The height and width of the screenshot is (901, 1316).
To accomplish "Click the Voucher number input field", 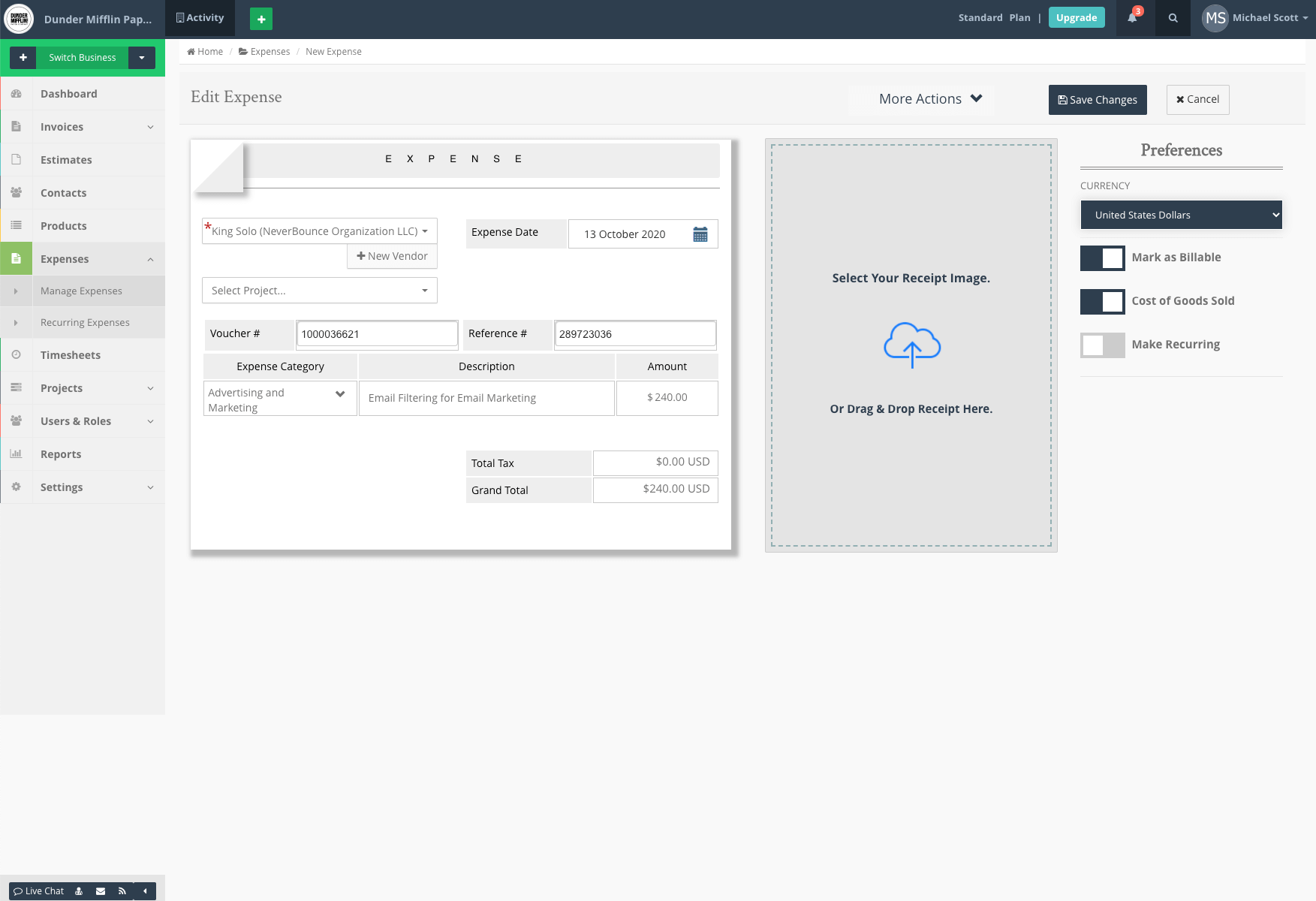I will (377, 334).
